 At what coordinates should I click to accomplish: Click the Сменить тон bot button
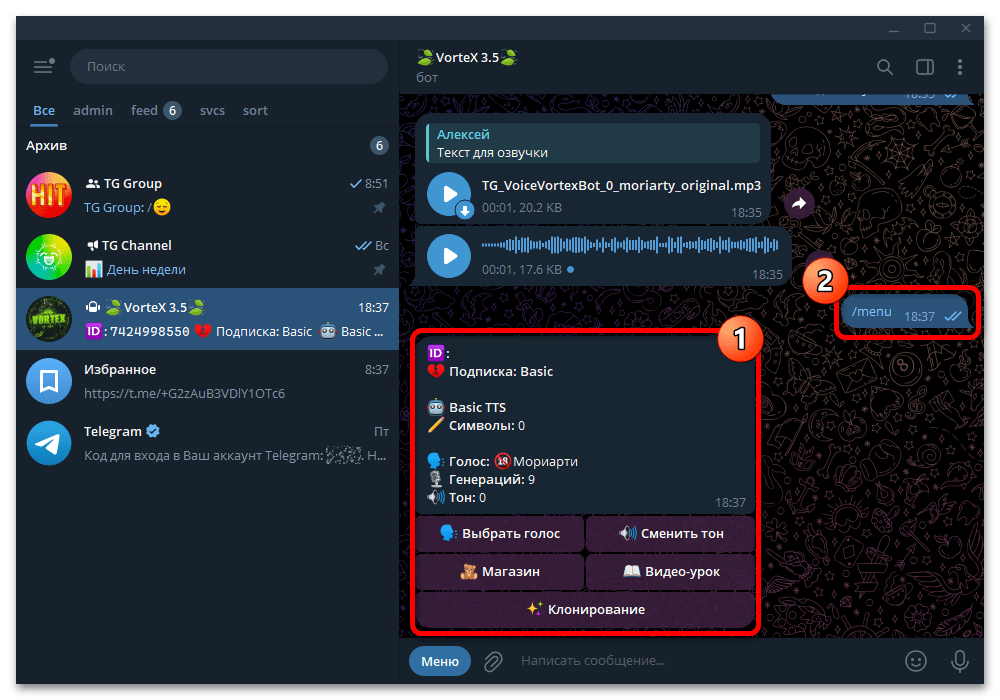pyautogui.click(x=671, y=534)
